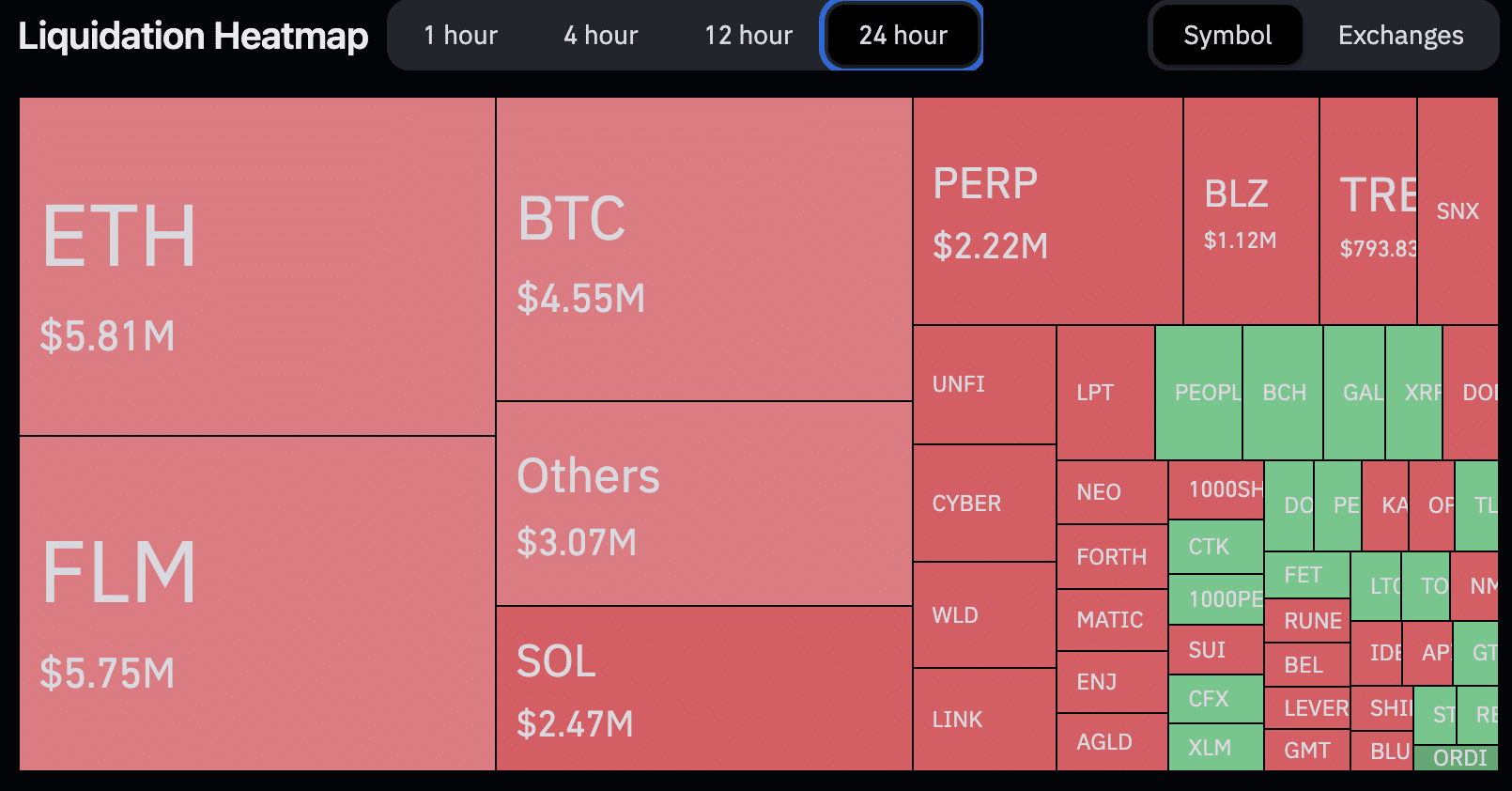
Task: Open the FLM $5.75M liquidation tile
Action: [x=256, y=603]
